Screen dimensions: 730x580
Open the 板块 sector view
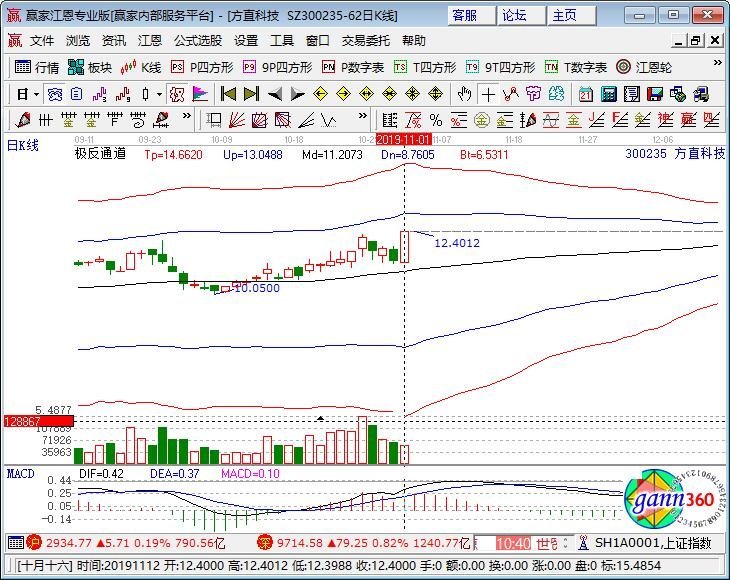pos(89,67)
